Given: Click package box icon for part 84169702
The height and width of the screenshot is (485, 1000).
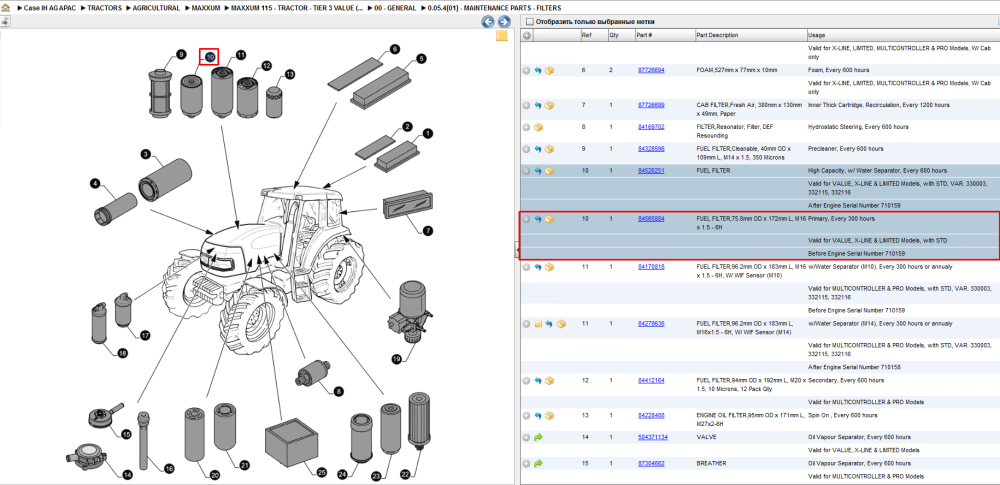Looking at the screenshot, I should point(538,127).
